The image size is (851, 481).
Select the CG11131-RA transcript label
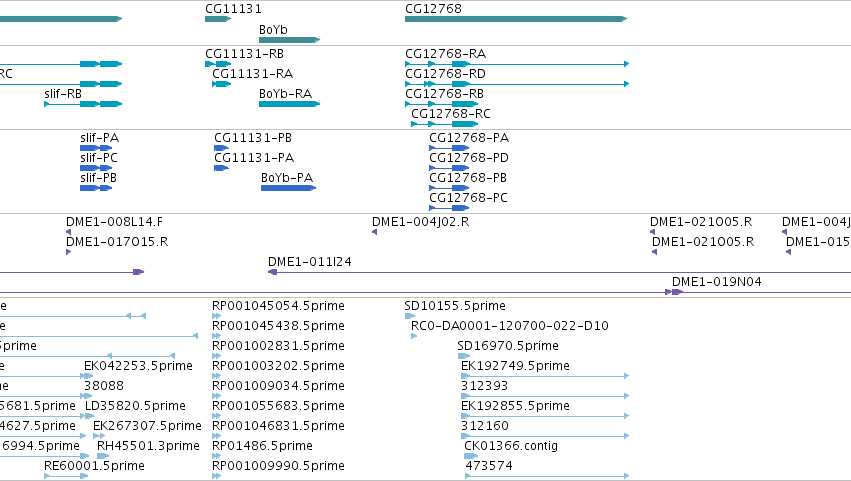(252, 74)
